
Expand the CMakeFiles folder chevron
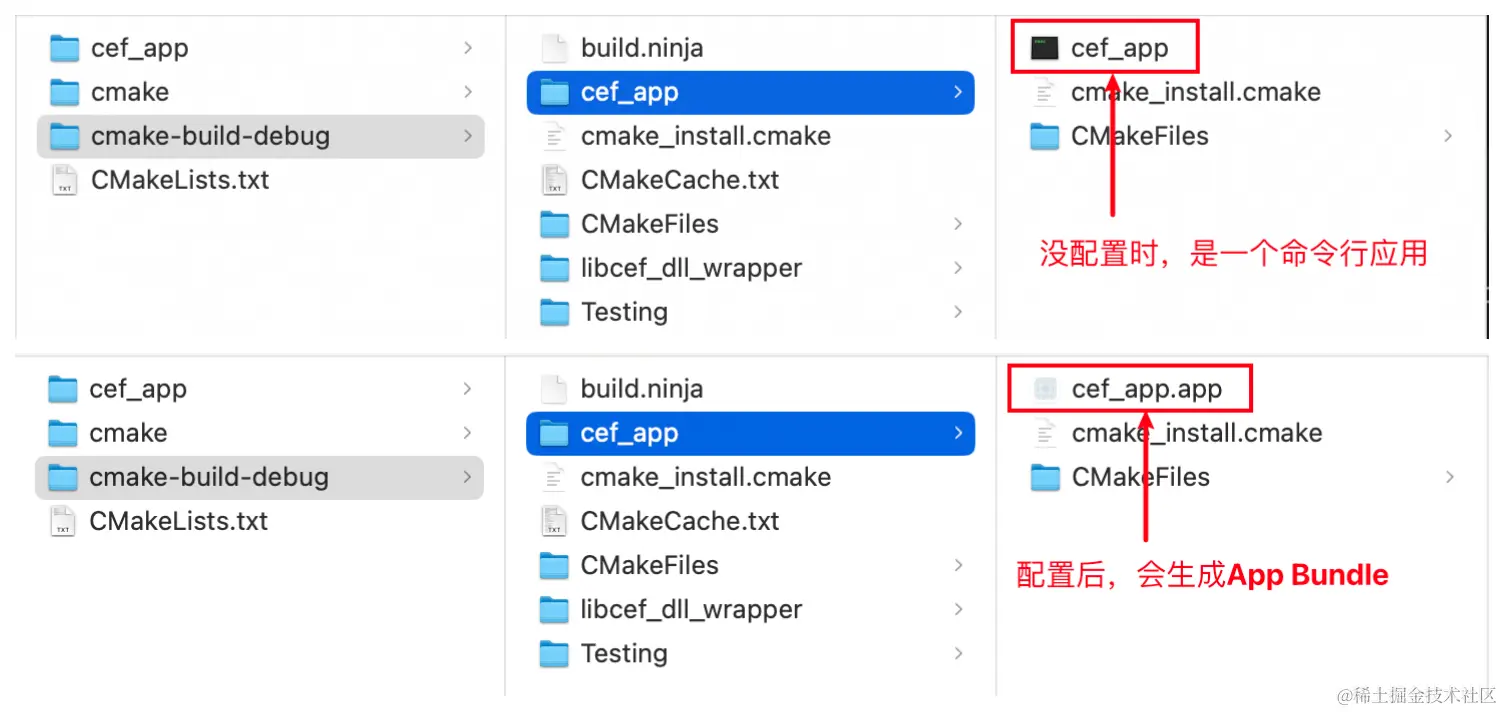click(x=959, y=224)
